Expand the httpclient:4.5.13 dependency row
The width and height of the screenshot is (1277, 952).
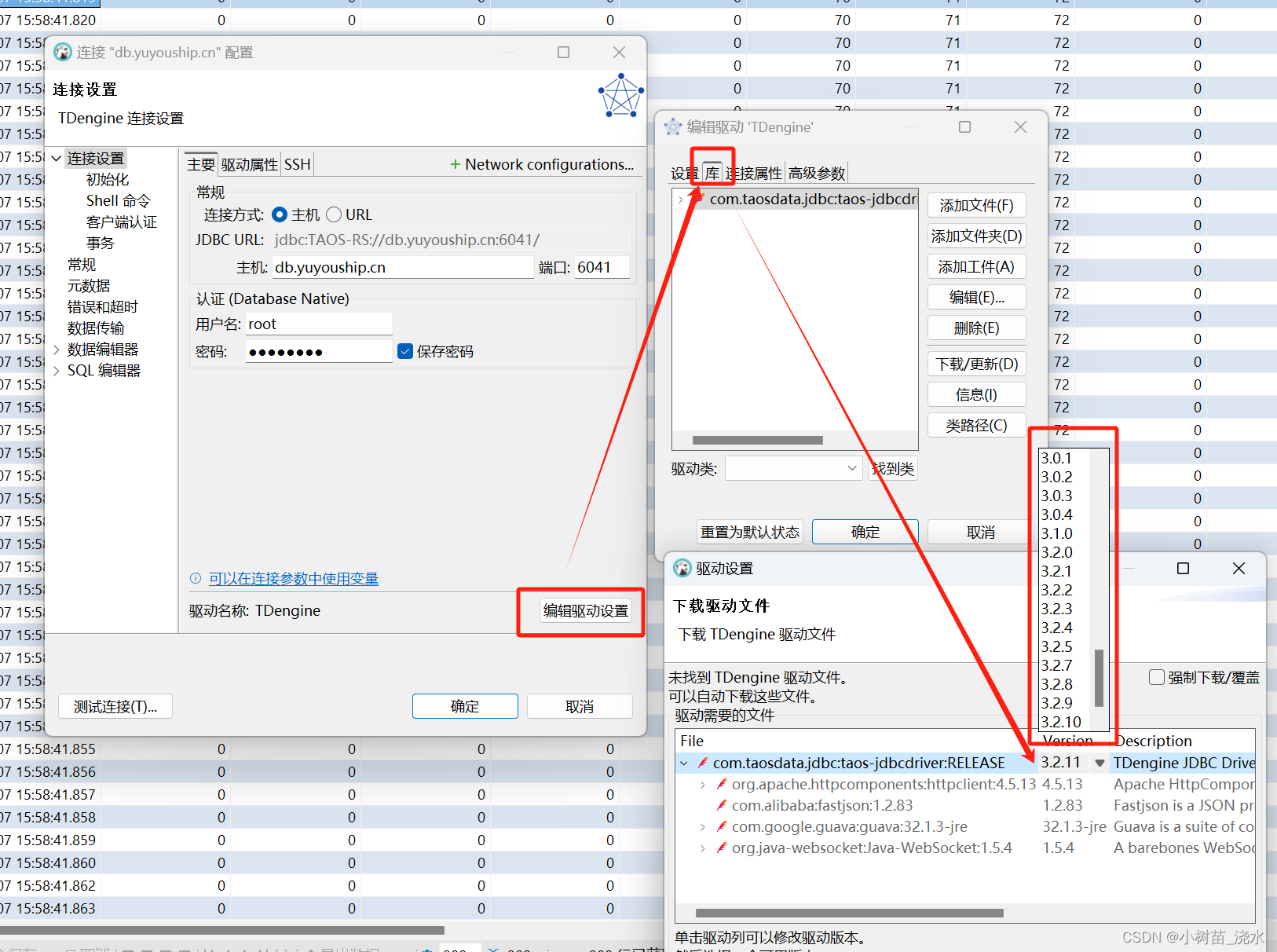point(703,784)
